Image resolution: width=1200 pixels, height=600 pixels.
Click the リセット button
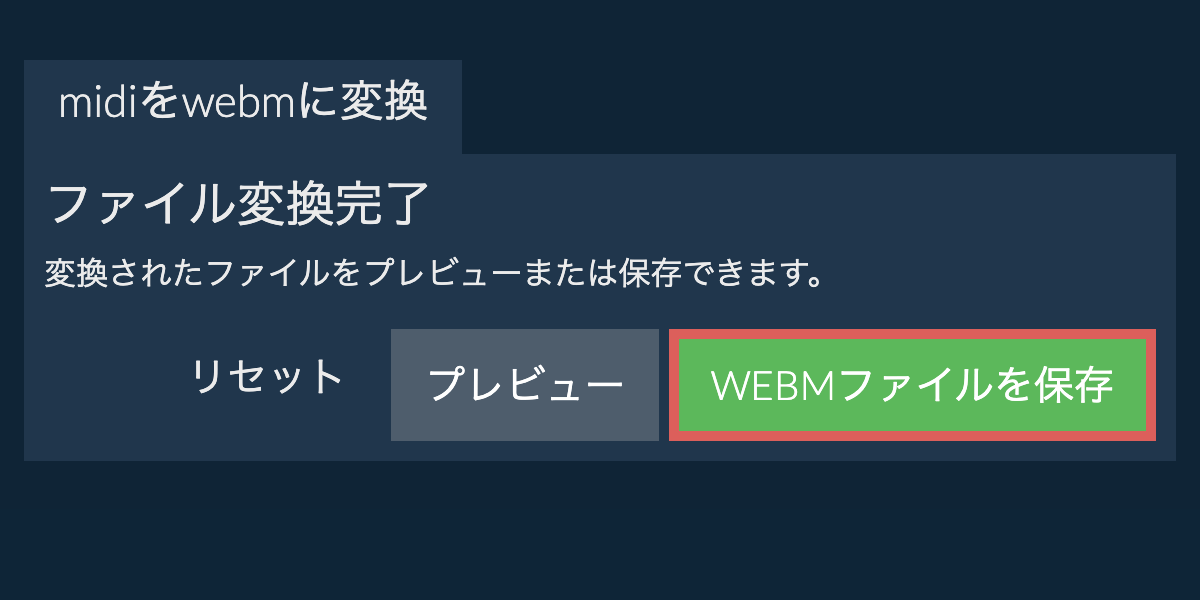pos(267,378)
